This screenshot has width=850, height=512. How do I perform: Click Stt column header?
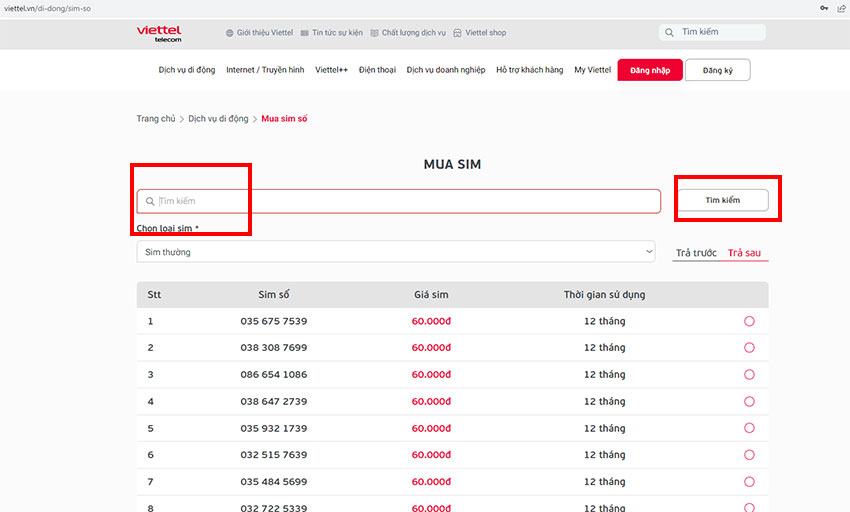tap(154, 295)
